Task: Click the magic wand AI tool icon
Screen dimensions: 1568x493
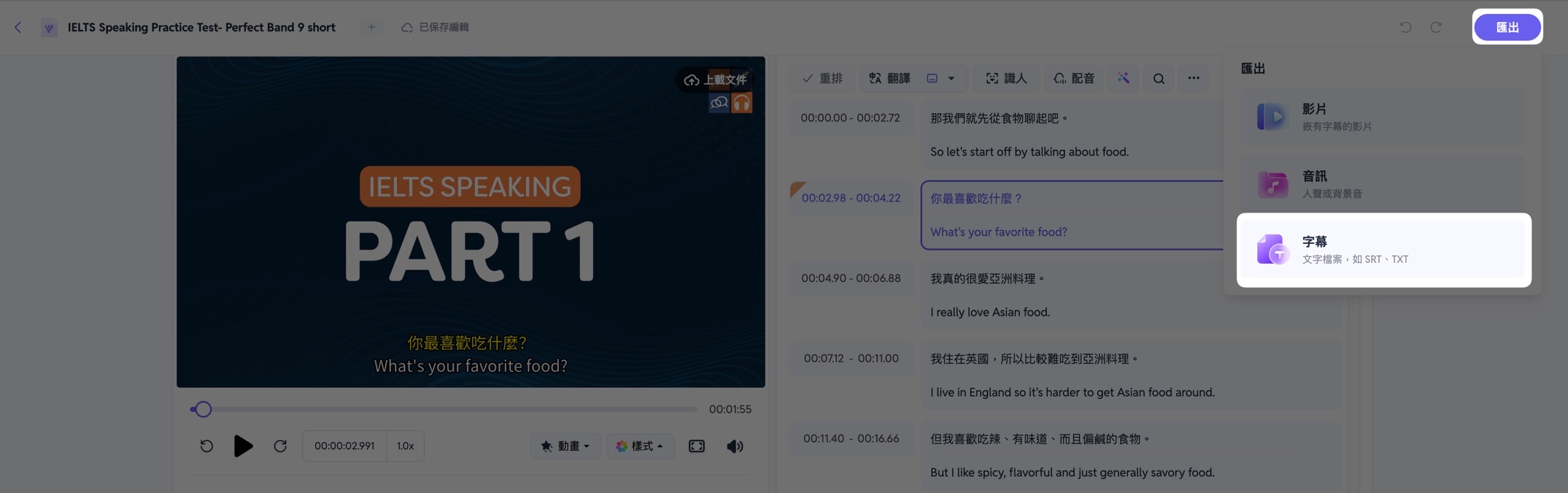Action: (x=1123, y=78)
